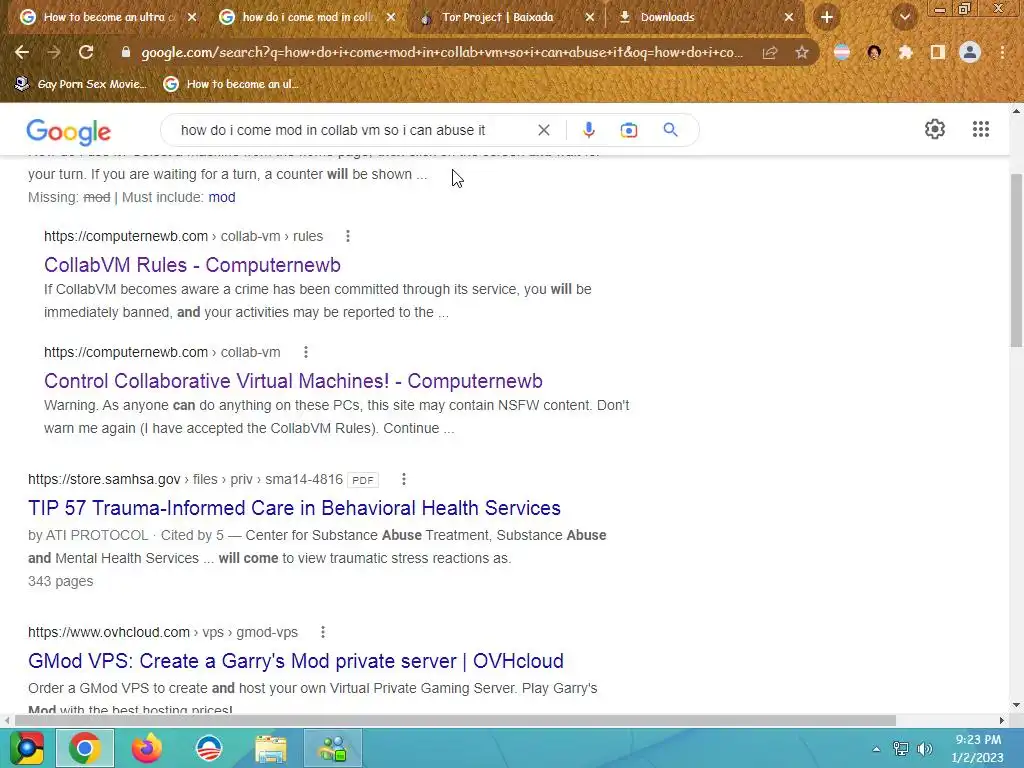
Task: Open Control Collaborative Virtual Machines result
Action: (293, 381)
